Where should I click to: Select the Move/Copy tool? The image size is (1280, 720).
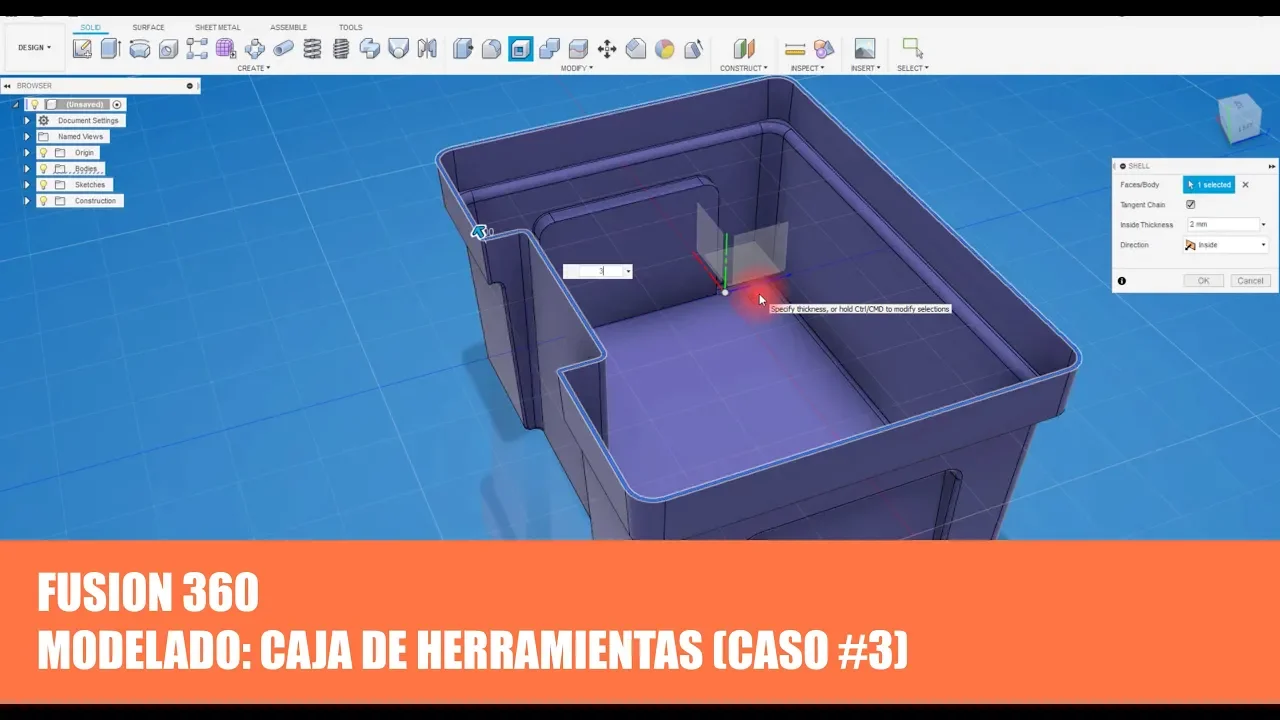click(x=607, y=48)
